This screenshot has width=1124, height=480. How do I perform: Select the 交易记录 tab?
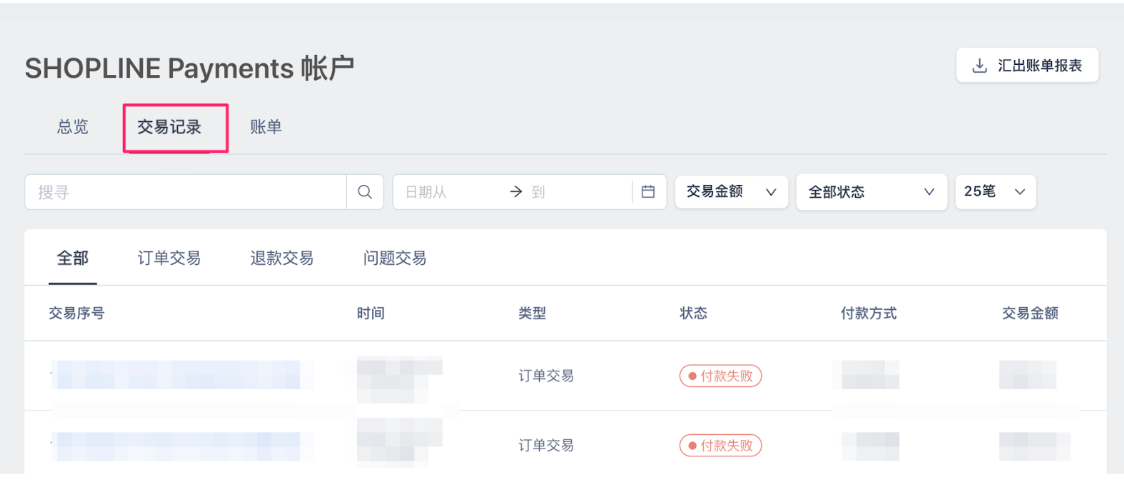pyautogui.click(x=169, y=128)
